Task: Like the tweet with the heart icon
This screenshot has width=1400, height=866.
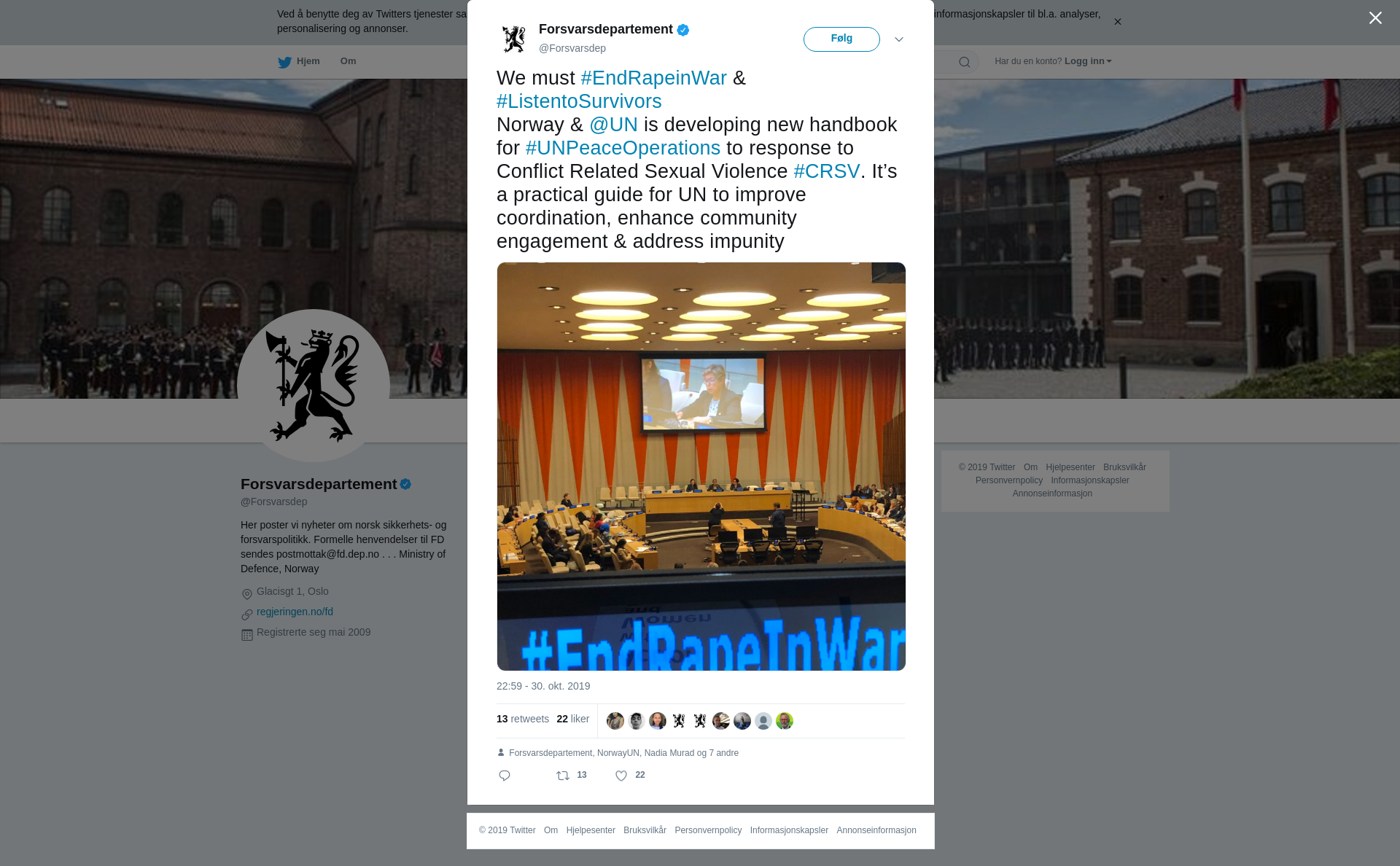Action: [621, 776]
